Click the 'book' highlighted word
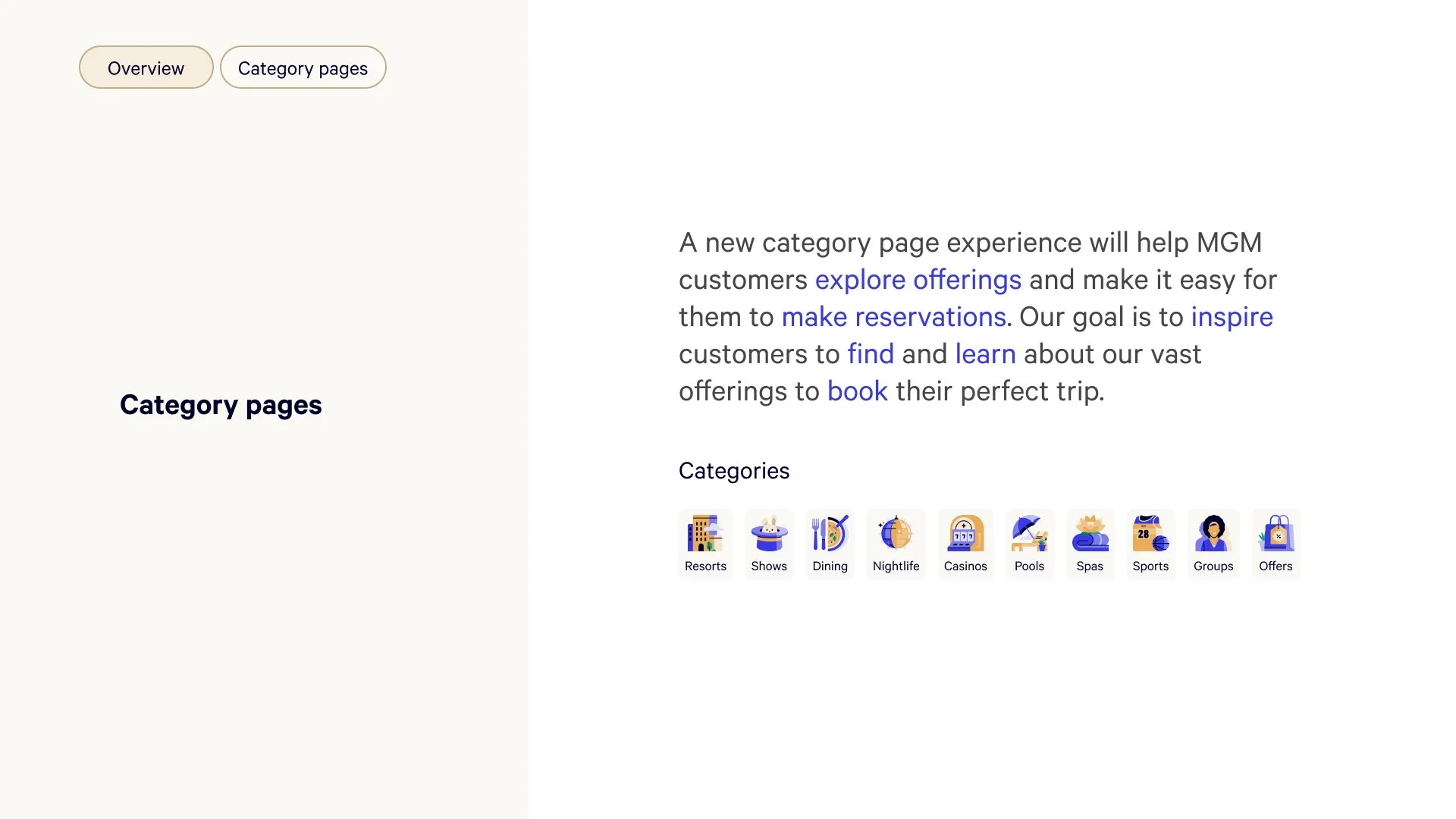 pyautogui.click(x=857, y=391)
